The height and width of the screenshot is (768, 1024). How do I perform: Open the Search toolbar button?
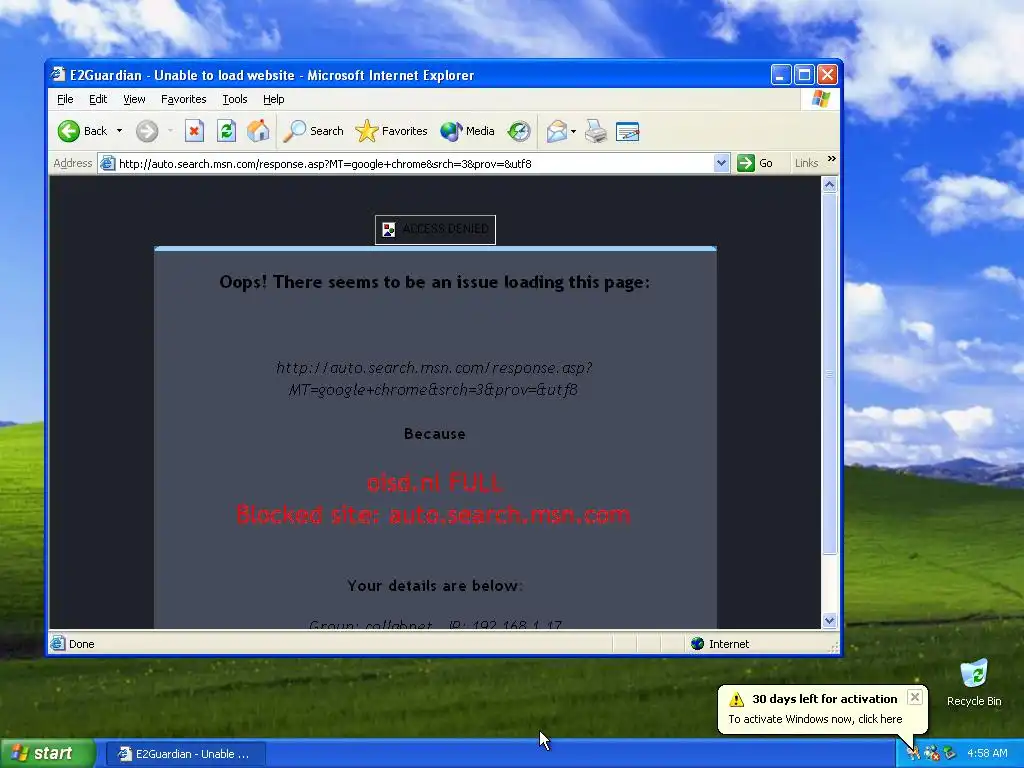tap(313, 131)
